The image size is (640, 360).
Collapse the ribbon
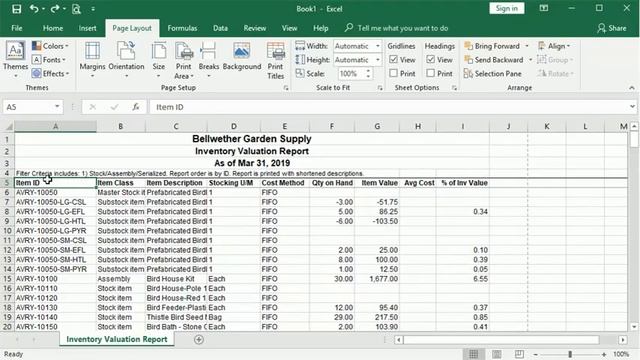(x=631, y=88)
